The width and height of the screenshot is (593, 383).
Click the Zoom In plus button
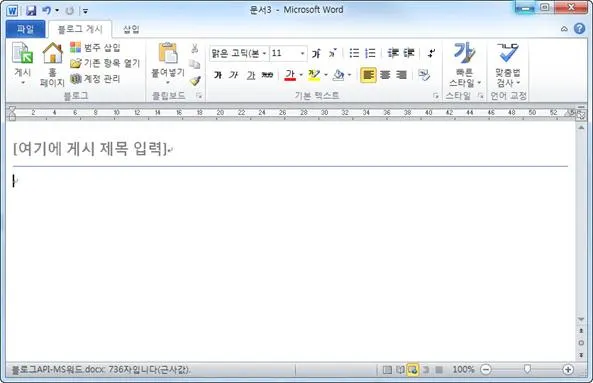568,369
